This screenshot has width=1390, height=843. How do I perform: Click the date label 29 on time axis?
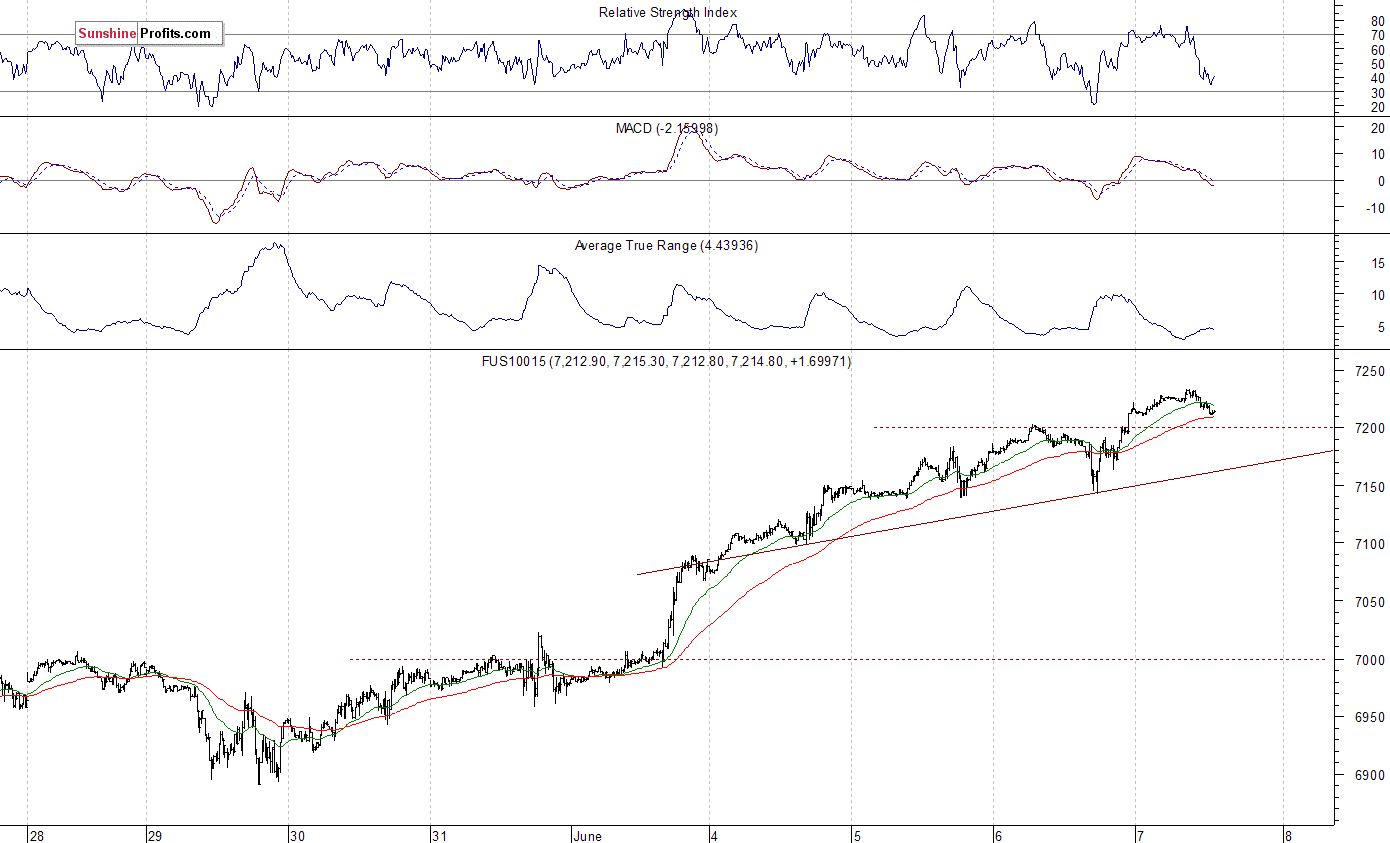[x=154, y=835]
